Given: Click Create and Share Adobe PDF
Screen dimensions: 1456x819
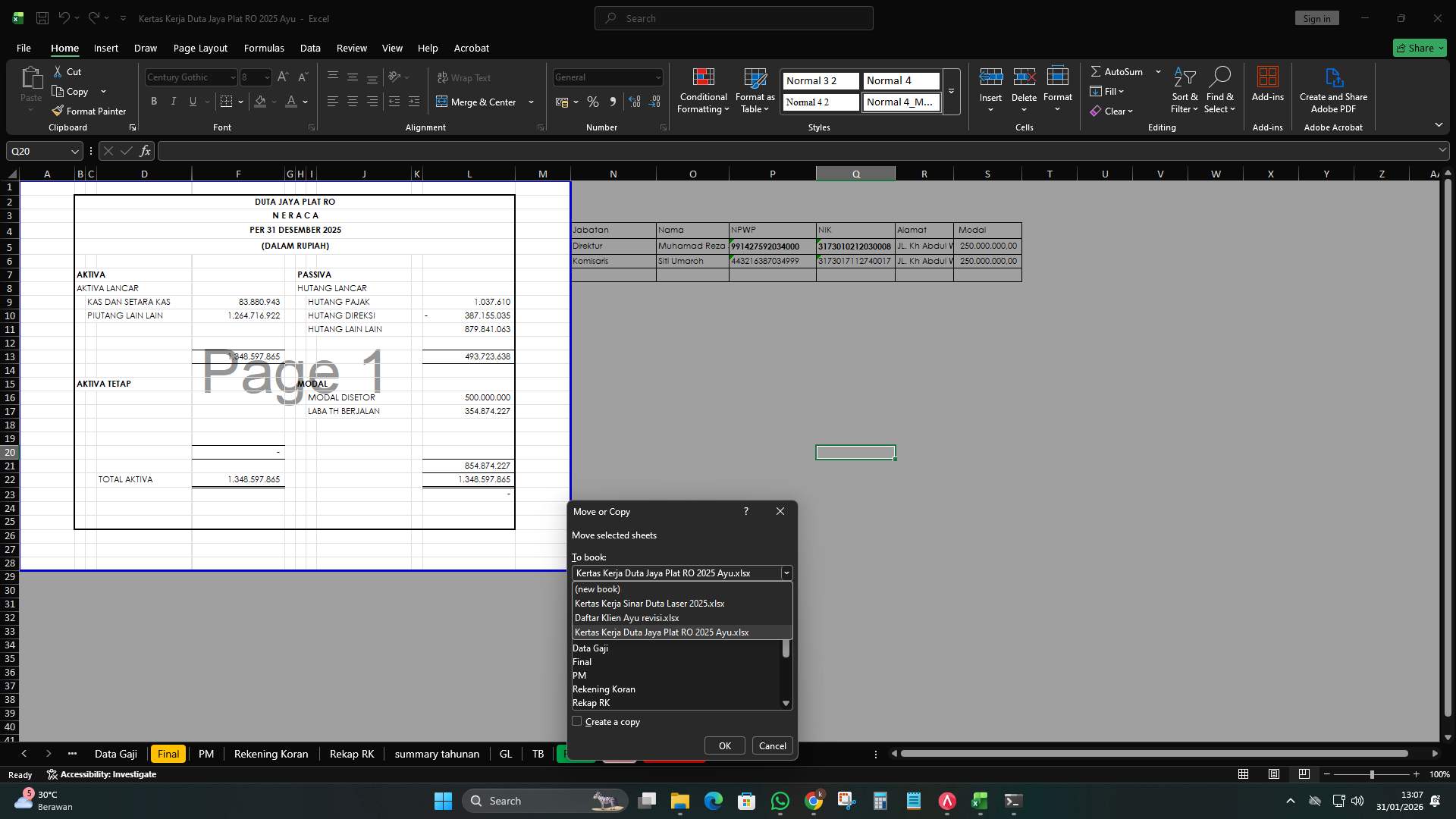Looking at the screenshot, I should click(x=1332, y=89).
